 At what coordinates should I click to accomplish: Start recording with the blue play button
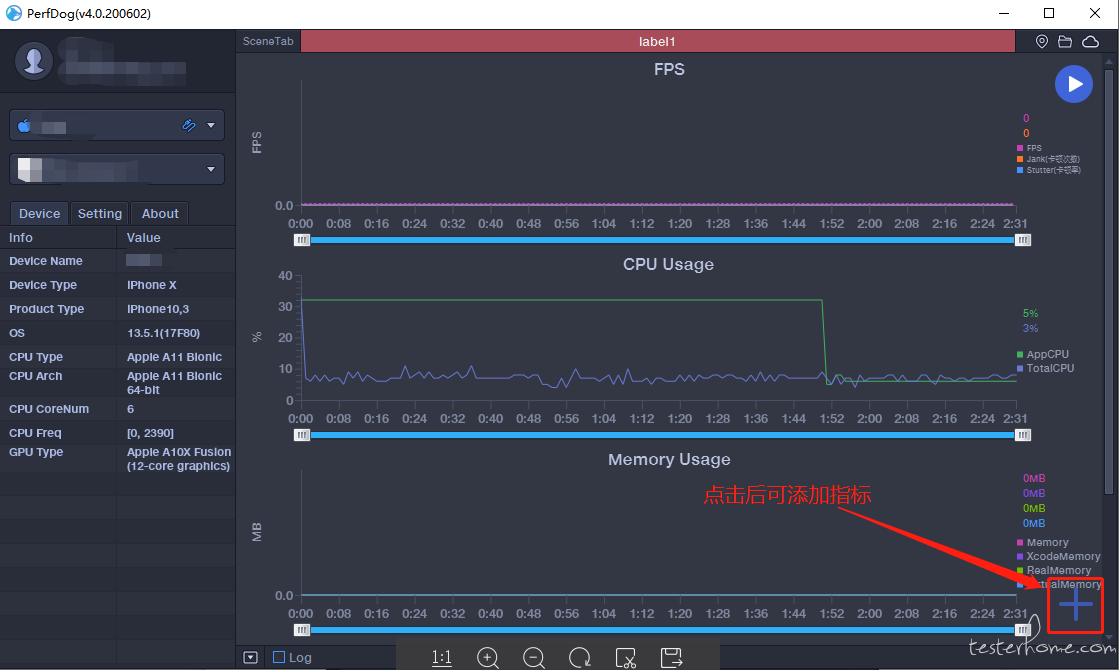point(1074,84)
